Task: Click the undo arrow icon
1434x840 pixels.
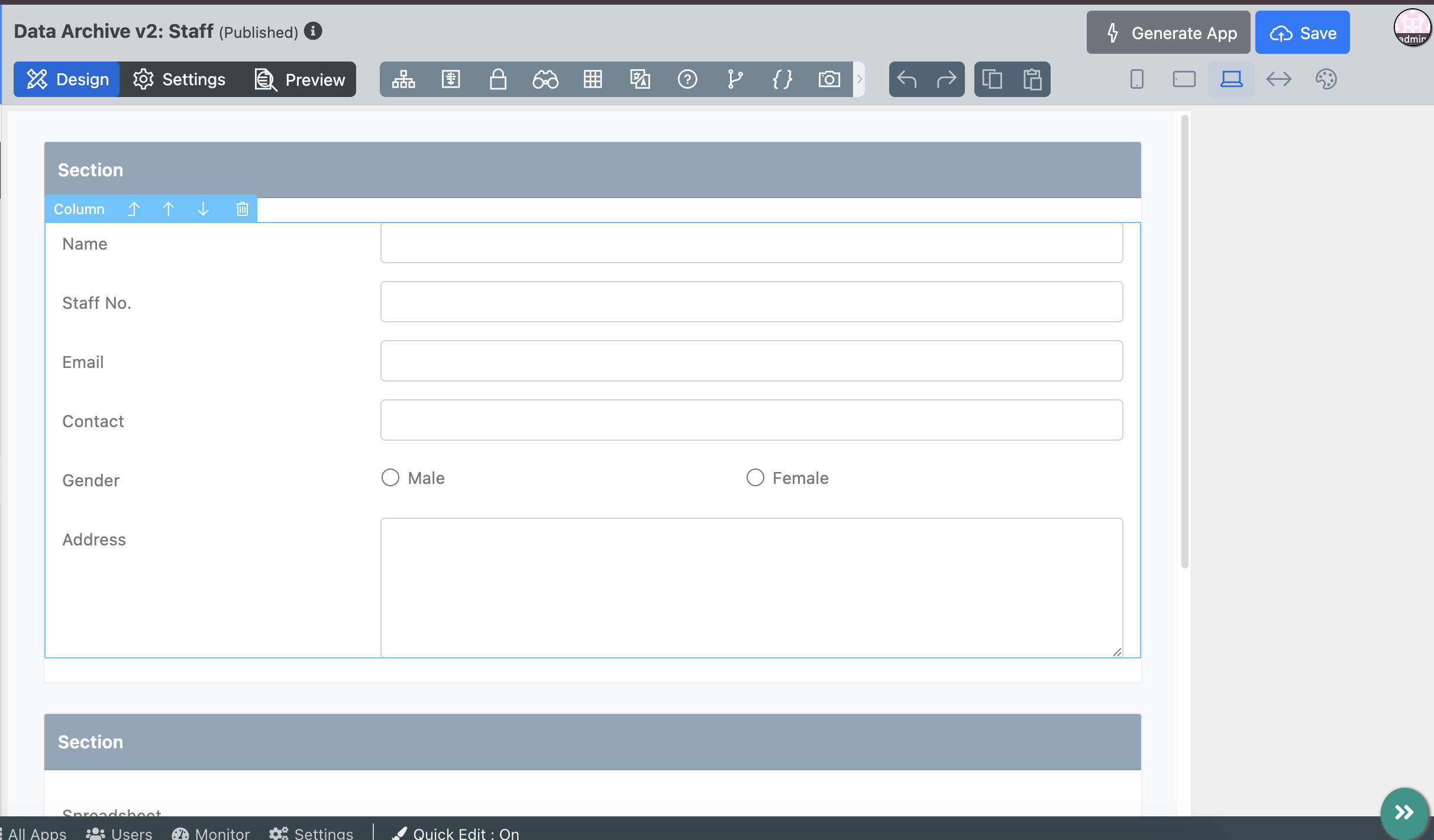Action: click(x=907, y=79)
